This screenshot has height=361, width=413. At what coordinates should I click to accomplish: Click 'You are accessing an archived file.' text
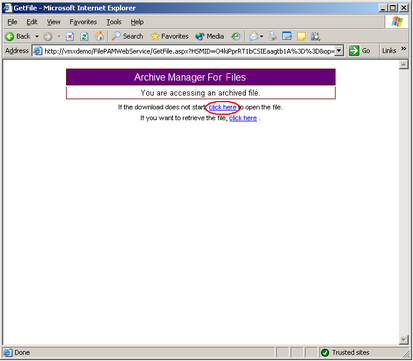coord(200,93)
